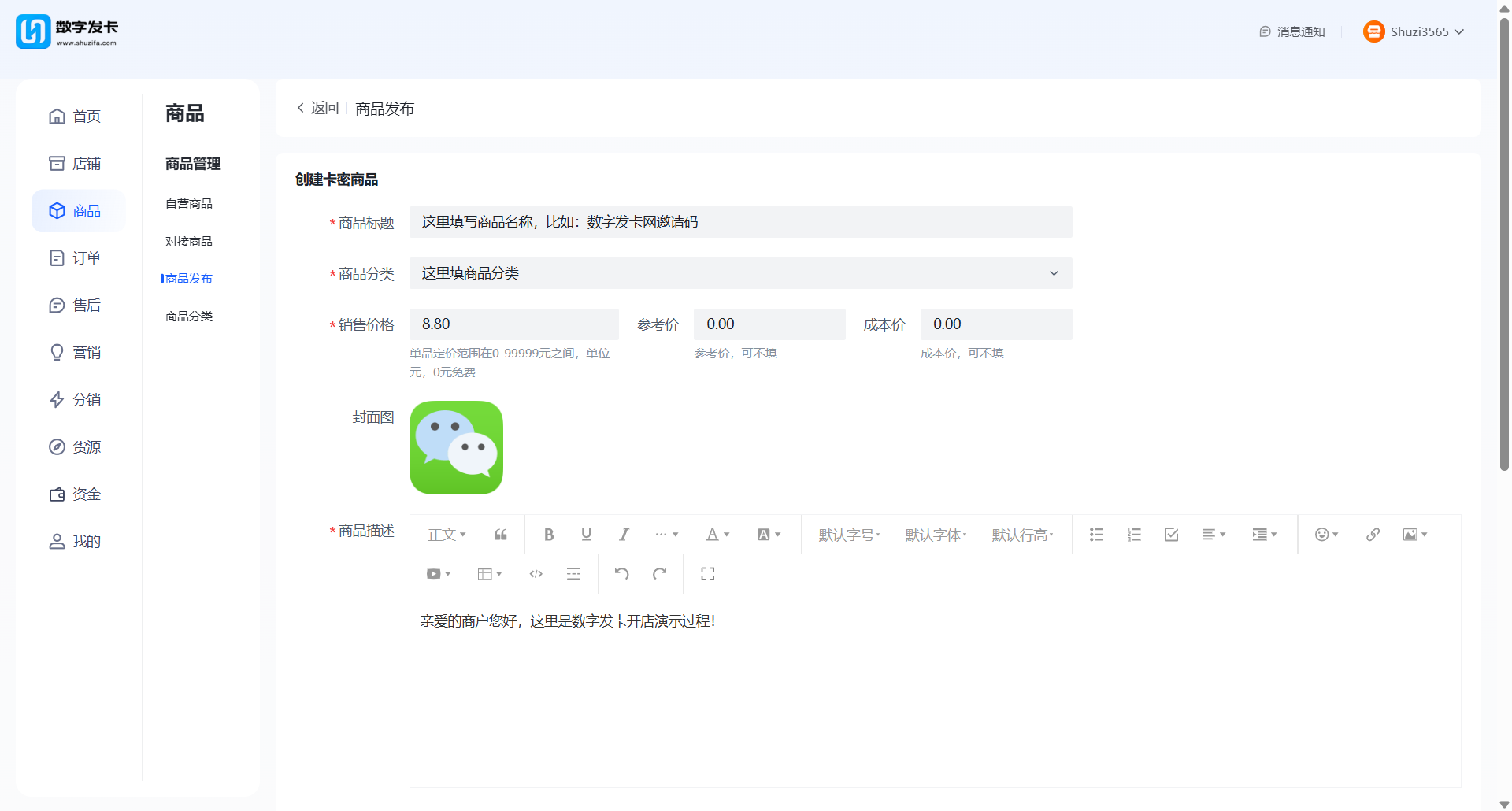Insert a numbered list
The height and width of the screenshot is (811, 1512).
(x=1134, y=535)
